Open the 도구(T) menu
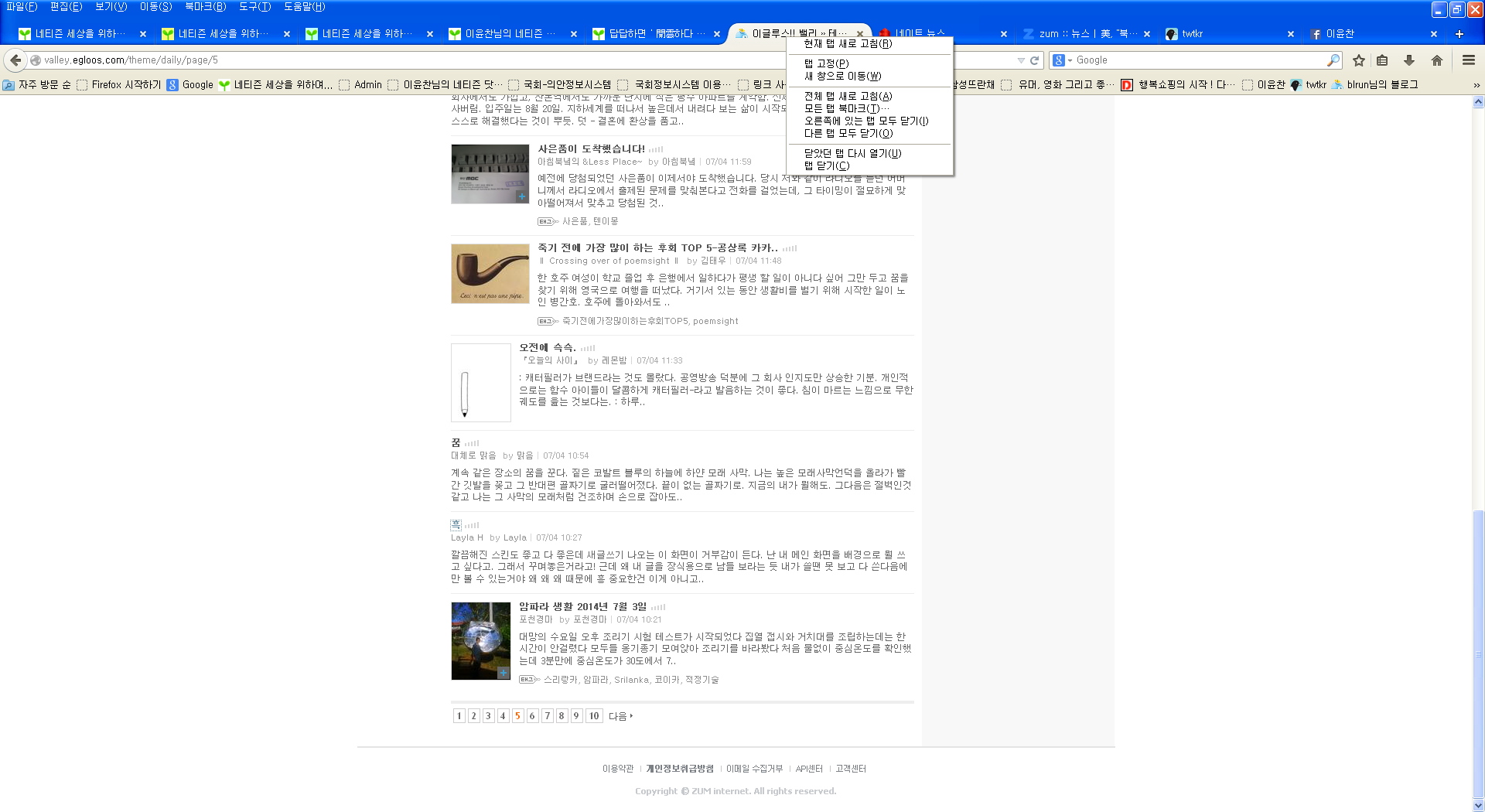 pyautogui.click(x=255, y=7)
